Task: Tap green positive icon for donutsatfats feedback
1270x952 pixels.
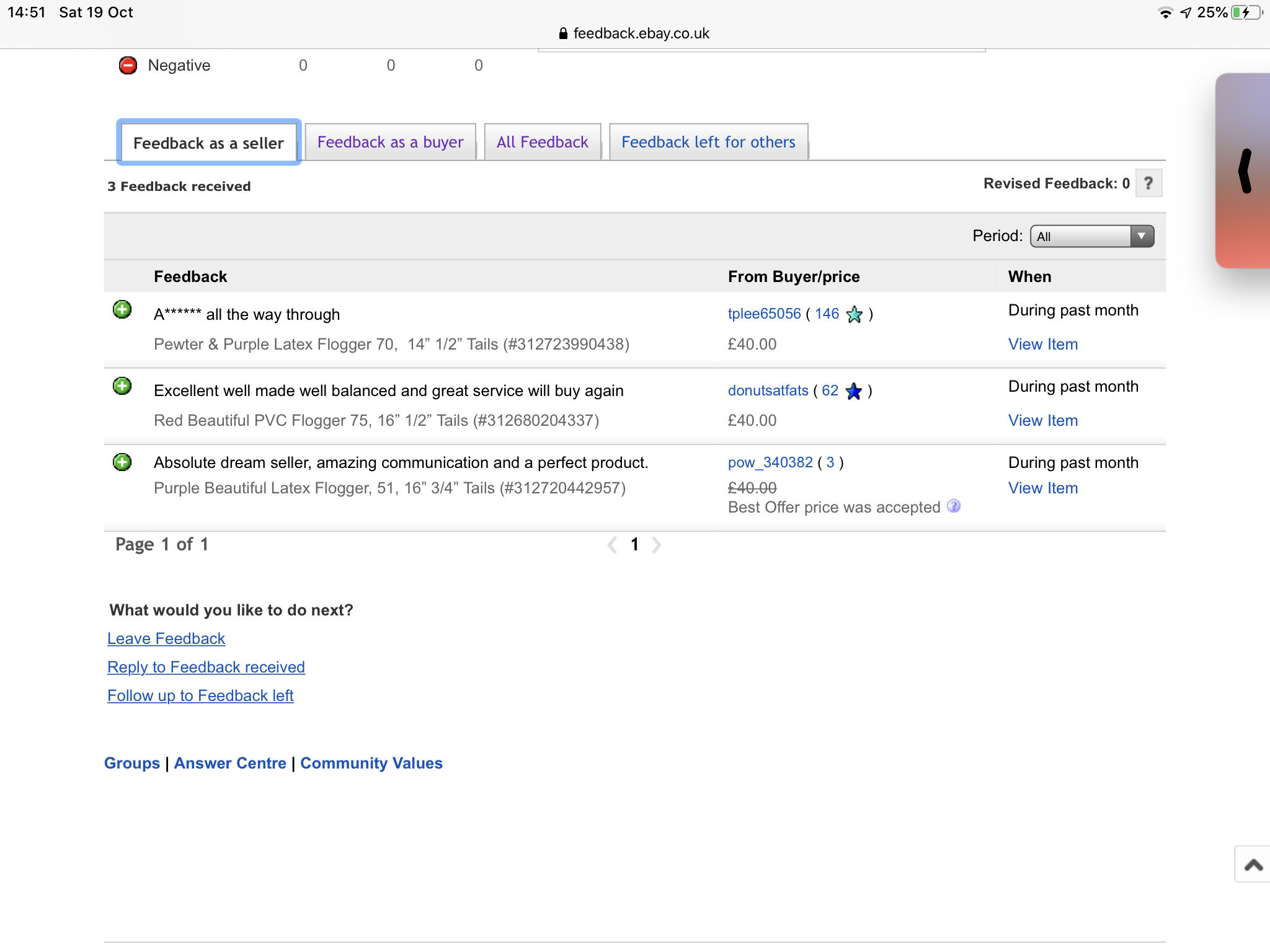Action: tap(122, 386)
